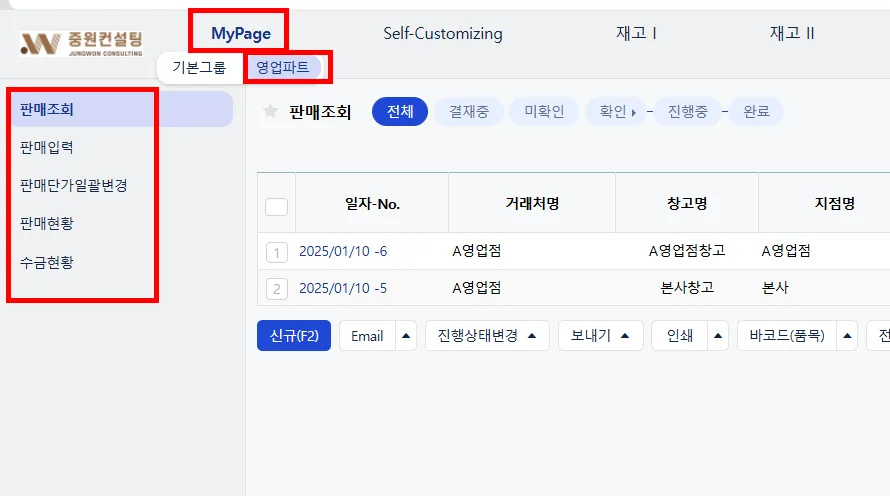Switch to Self-Customizing menu

pos(443,33)
